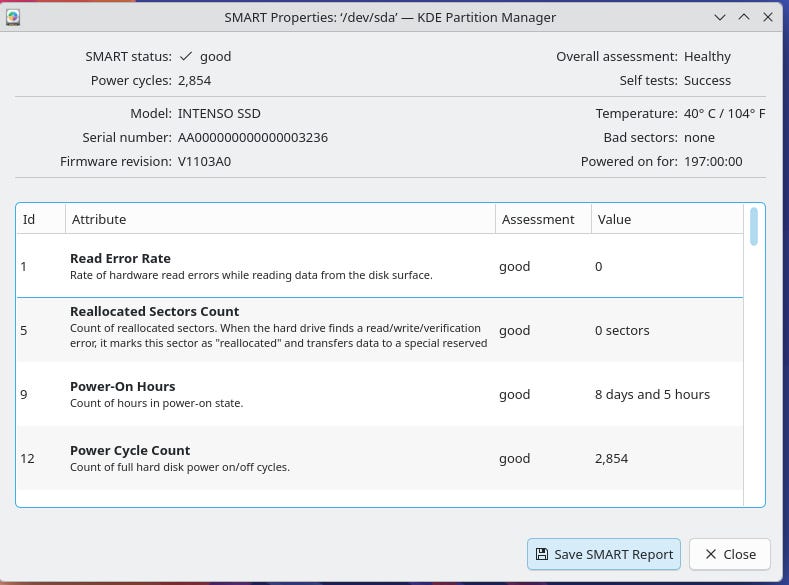Click the Value column header
This screenshot has height=585, width=789.
coord(666,219)
